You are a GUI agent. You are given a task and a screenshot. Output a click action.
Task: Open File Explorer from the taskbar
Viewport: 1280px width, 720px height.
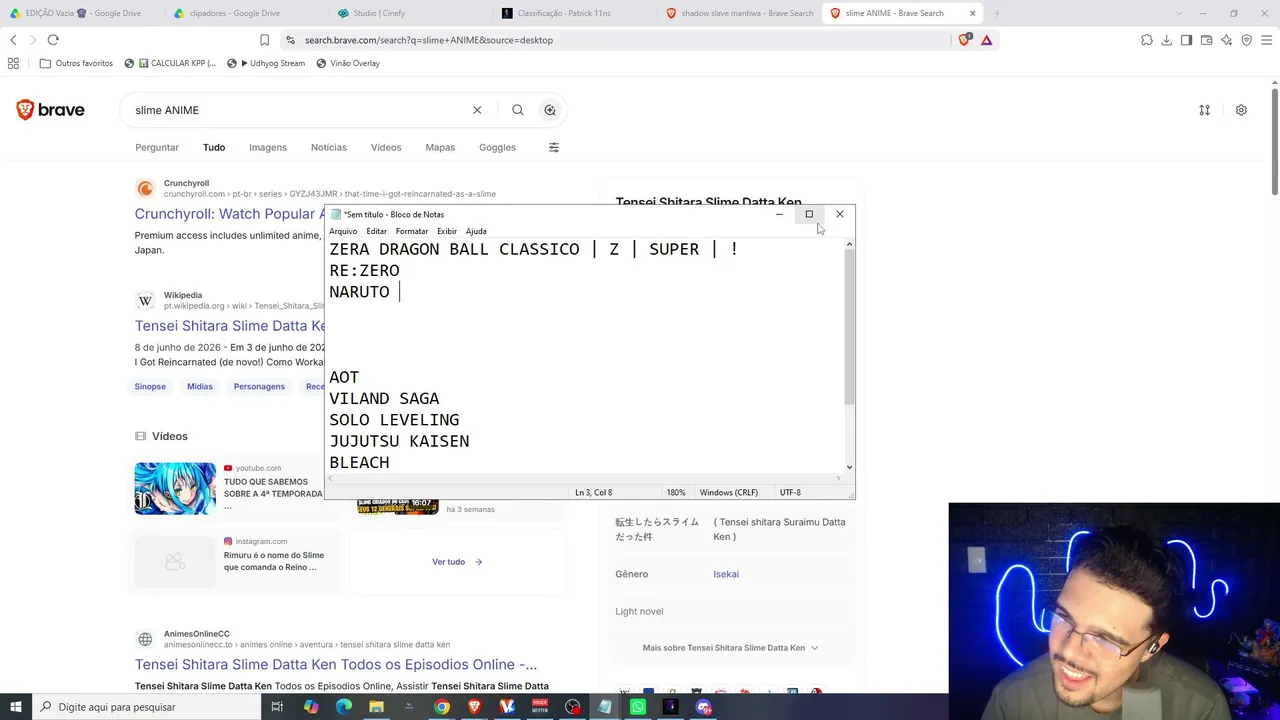tap(376, 707)
